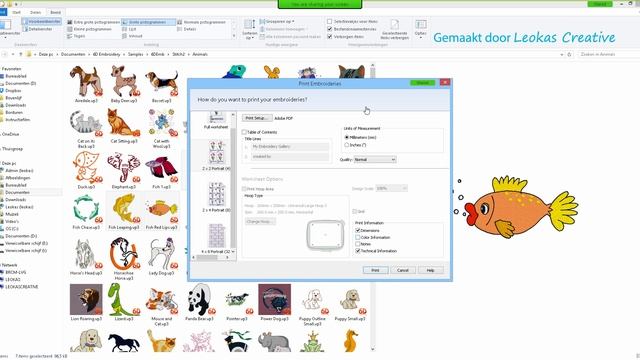Open the Start ribbon tab
This screenshot has height=360, width=640.
point(16,12)
